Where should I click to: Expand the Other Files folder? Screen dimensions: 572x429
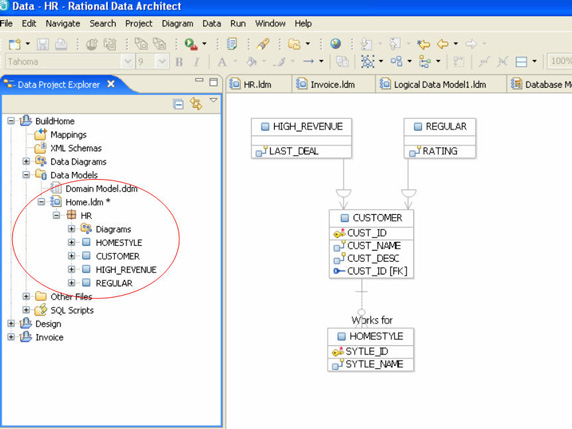[x=26, y=296]
